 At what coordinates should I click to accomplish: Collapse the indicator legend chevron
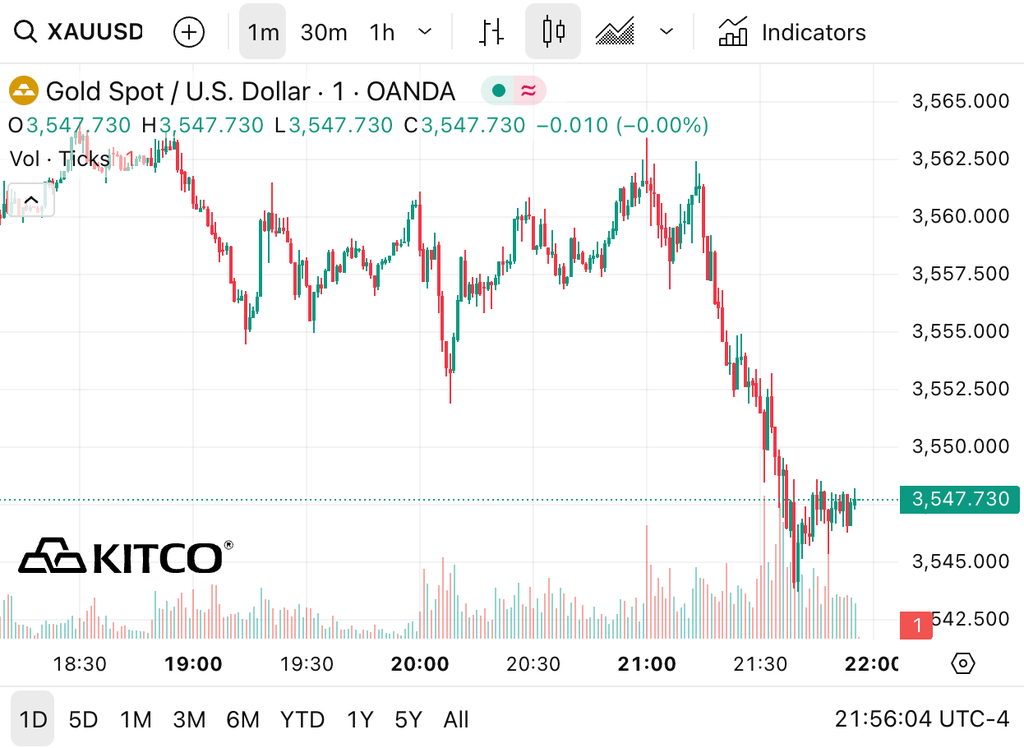tap(31, 201)
